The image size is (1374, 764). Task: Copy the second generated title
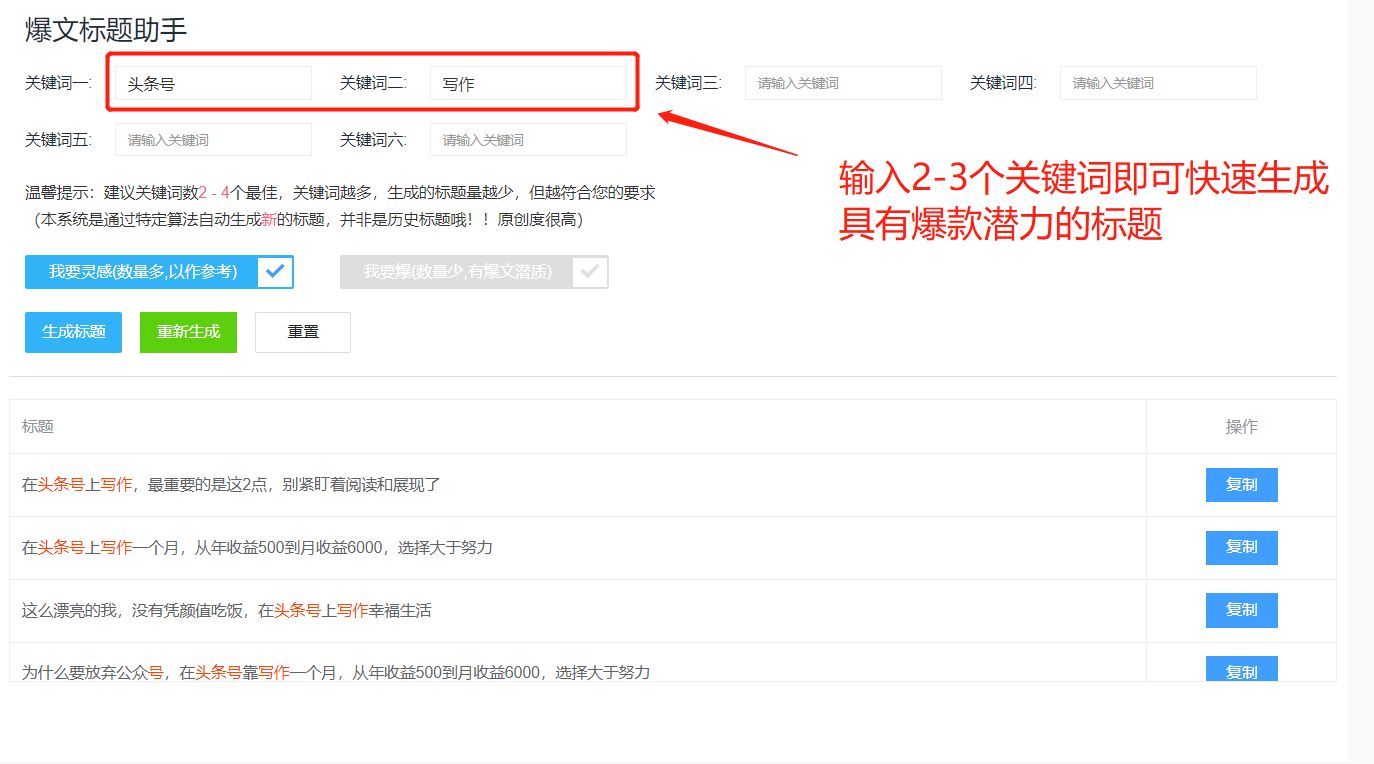point(1240,547)
